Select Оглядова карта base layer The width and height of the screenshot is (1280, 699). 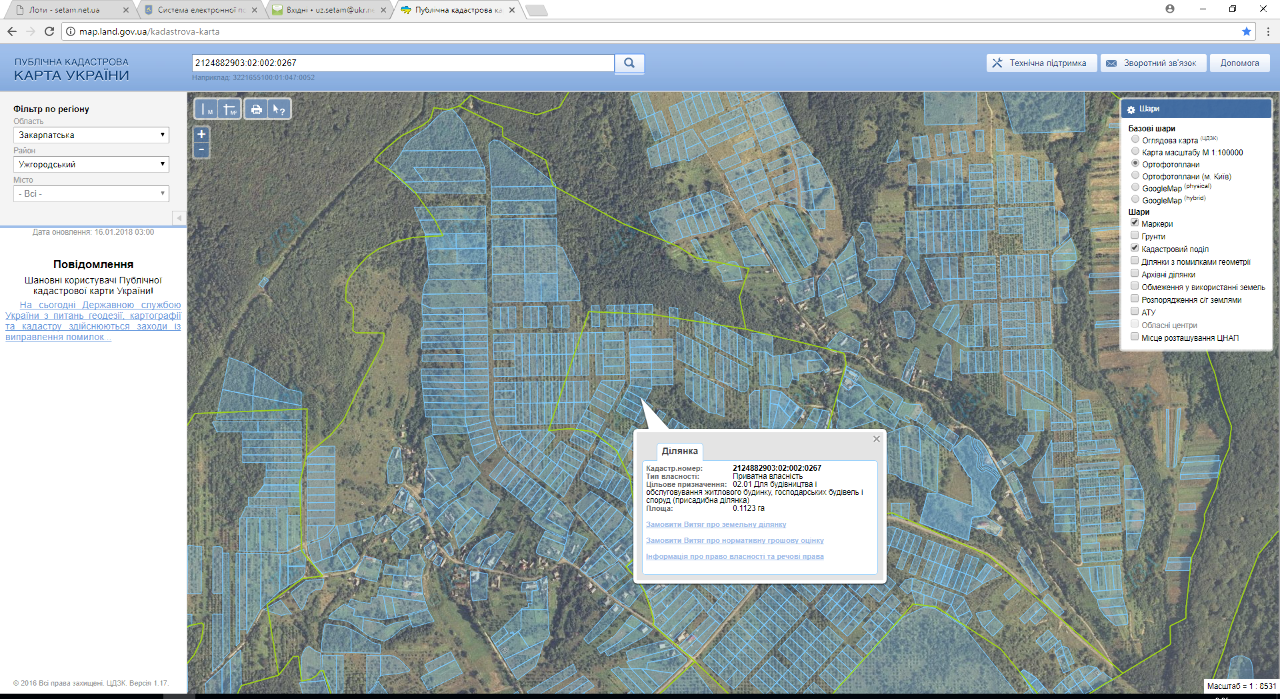click(1134, 141)
